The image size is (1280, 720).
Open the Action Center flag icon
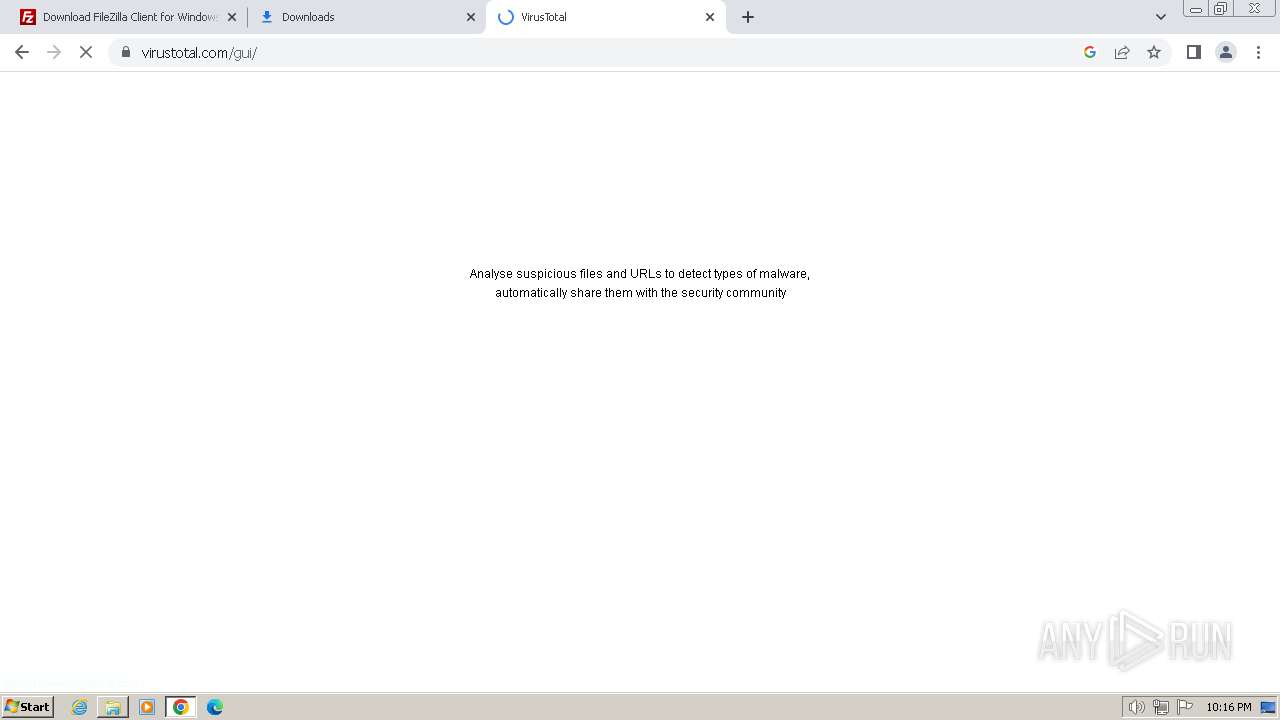pos(1185,707)
